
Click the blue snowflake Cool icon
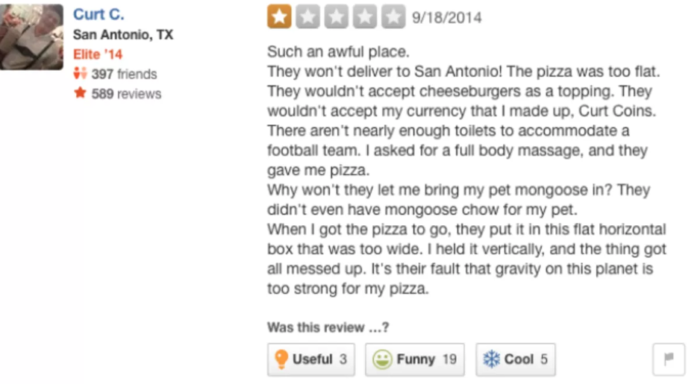point(492,359)
